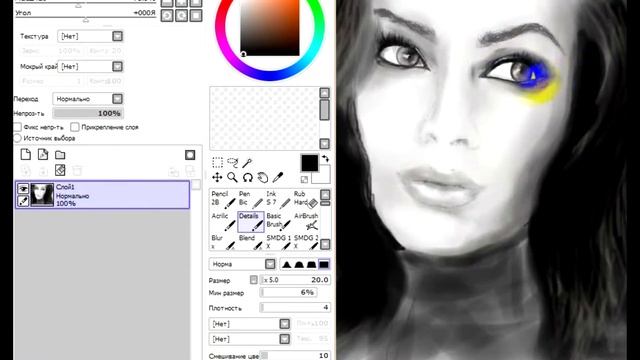Viewport: 640px width, 360px height.
Task: Clear layer with the eraser-sheet icon
Action: tap(60, 170)
